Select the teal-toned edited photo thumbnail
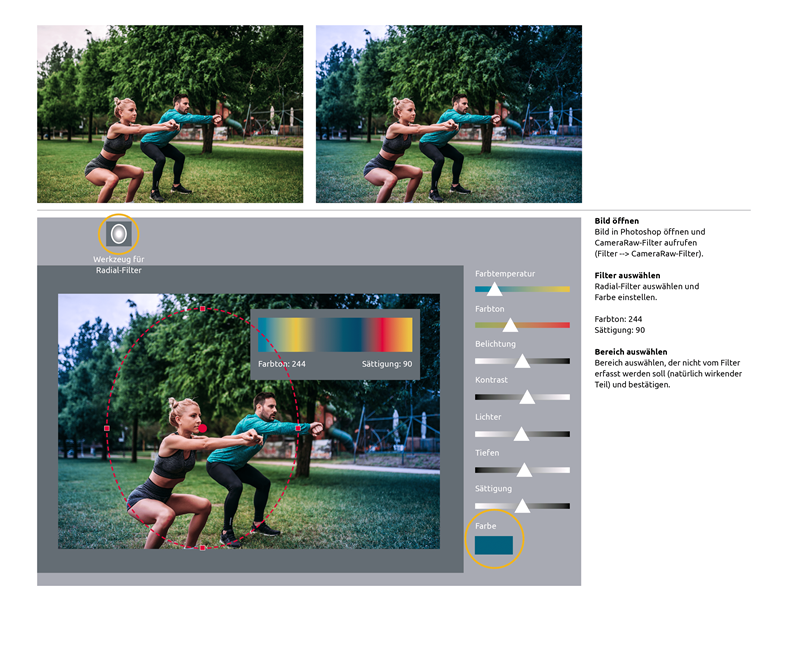The height and width of the screenshot is (650, 800). click(448, 114)
